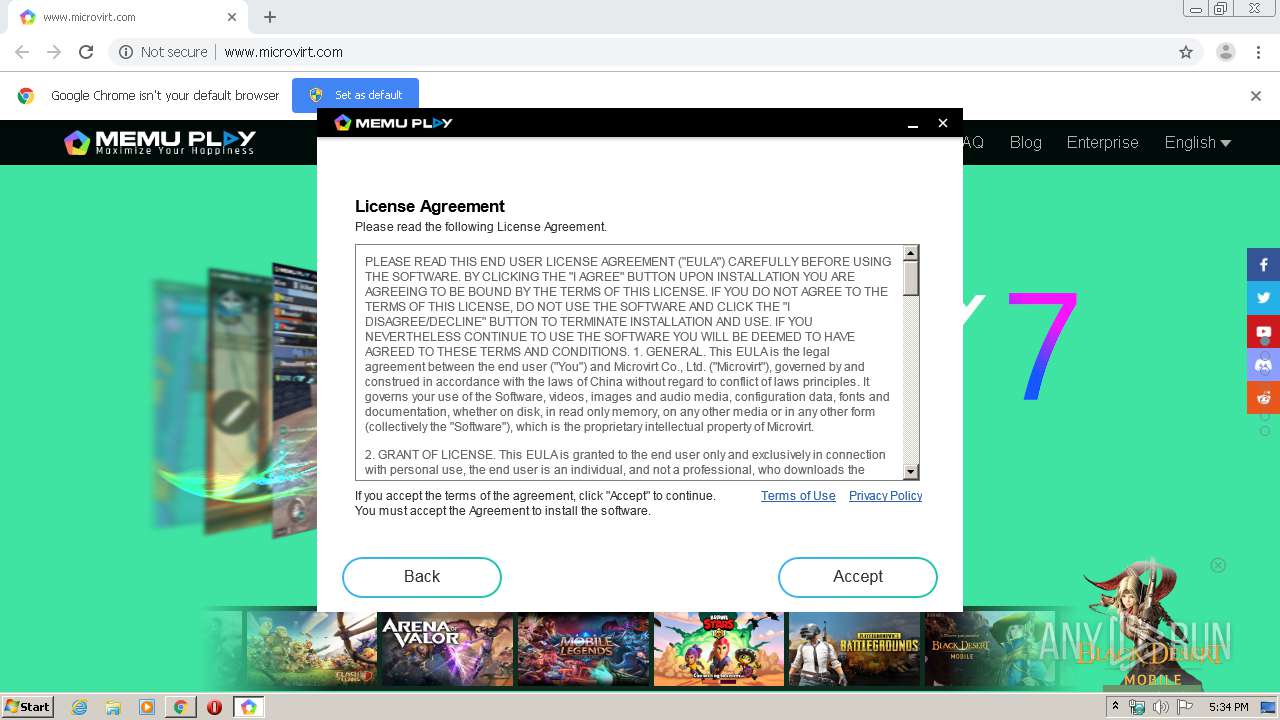Click the taskbar clock showing 5:34 PM
Image resolution: width=1280 pixels, height=720 pixels.
point(1228,707)
